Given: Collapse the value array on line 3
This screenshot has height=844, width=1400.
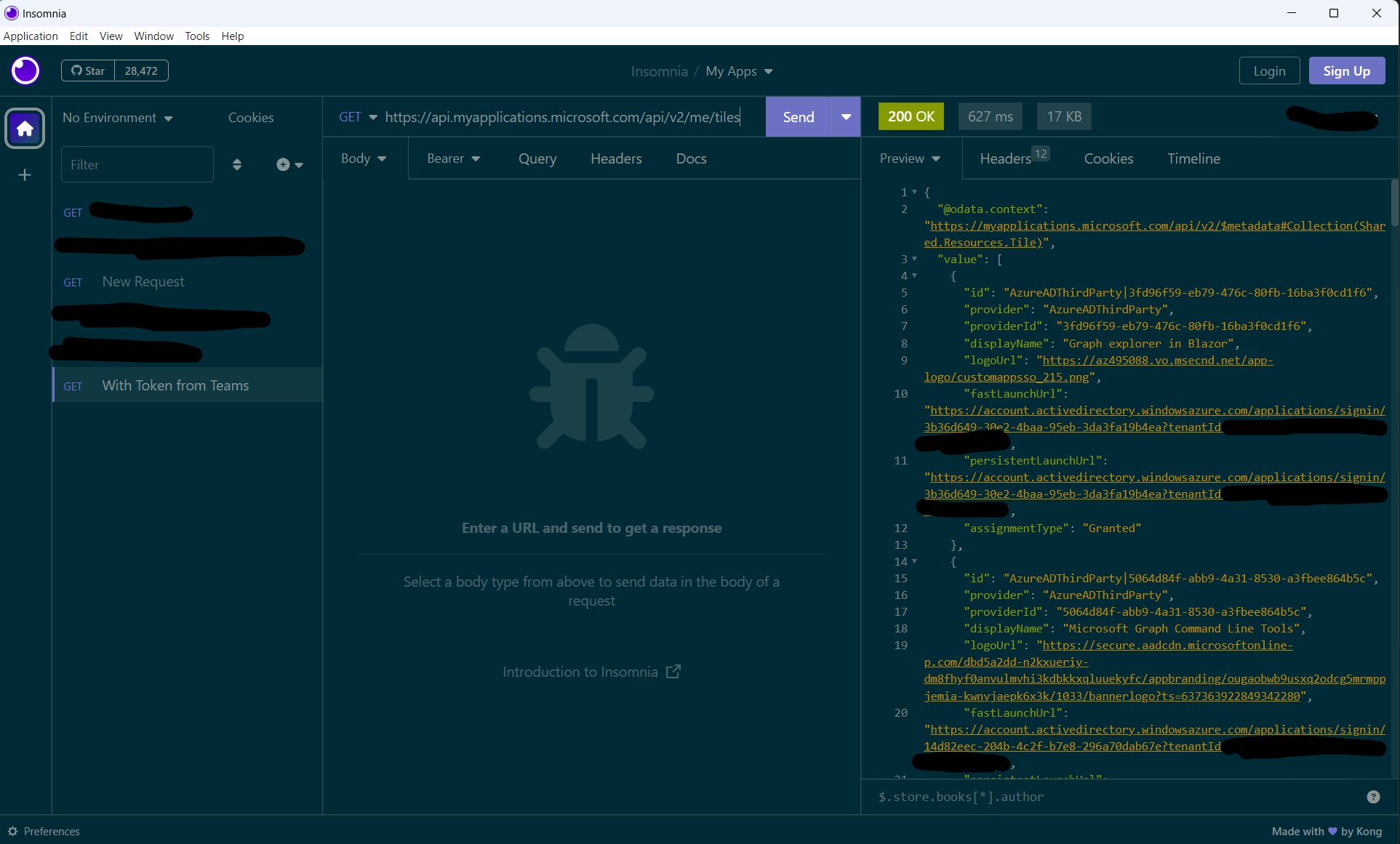Looking at the screenshot, I should (914, 259).
